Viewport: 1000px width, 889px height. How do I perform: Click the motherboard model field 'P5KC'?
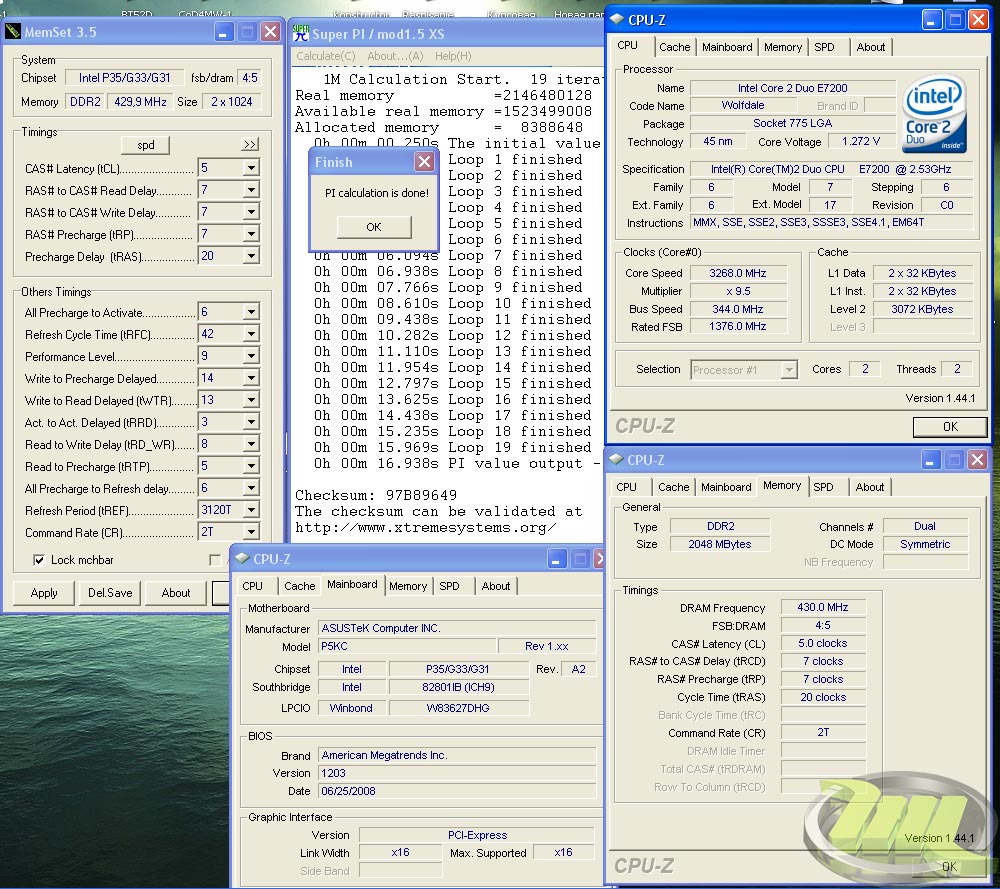pos(408,646)
